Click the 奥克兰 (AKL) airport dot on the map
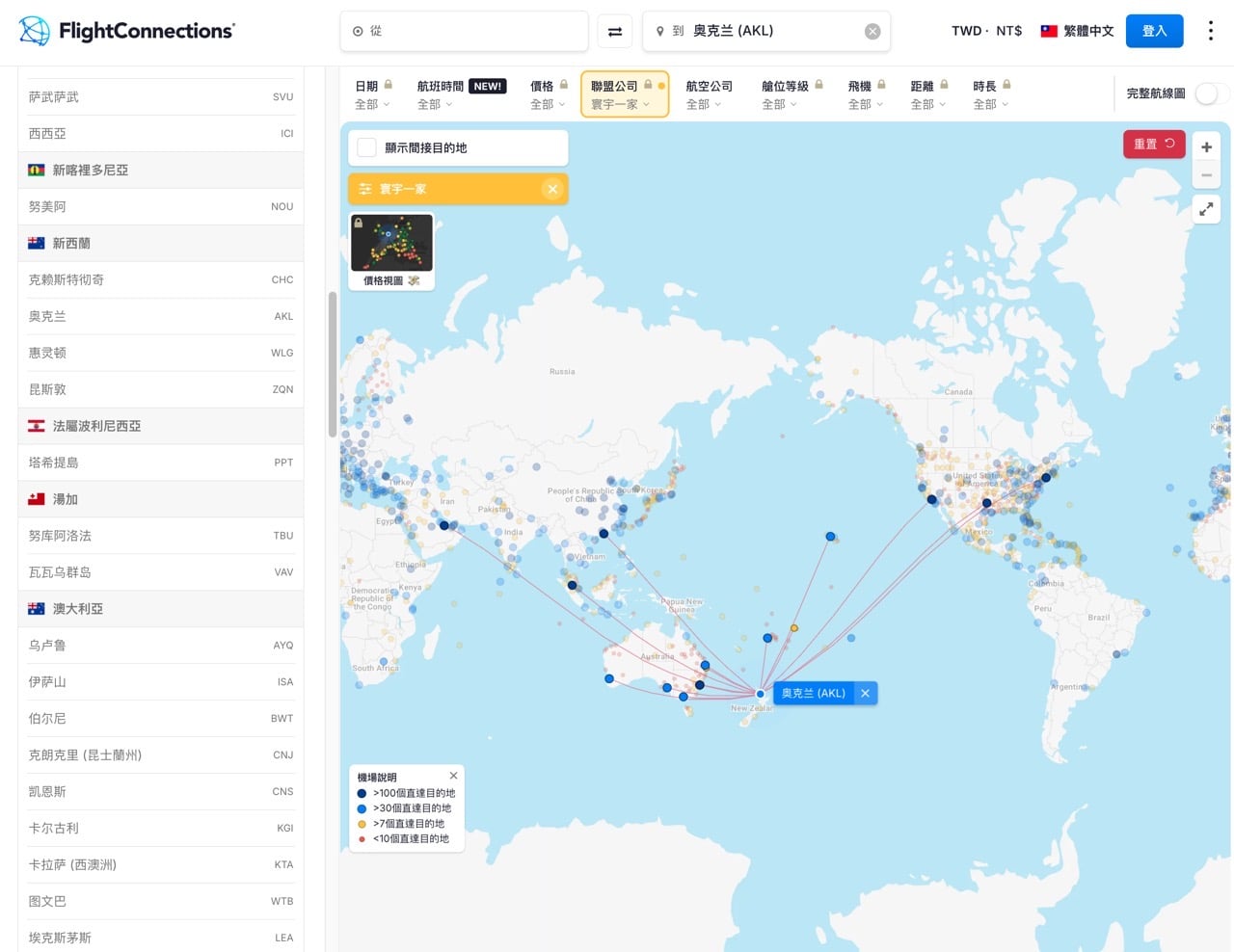This screenshot has height=952, width=1234. click(x=761, y=694)
